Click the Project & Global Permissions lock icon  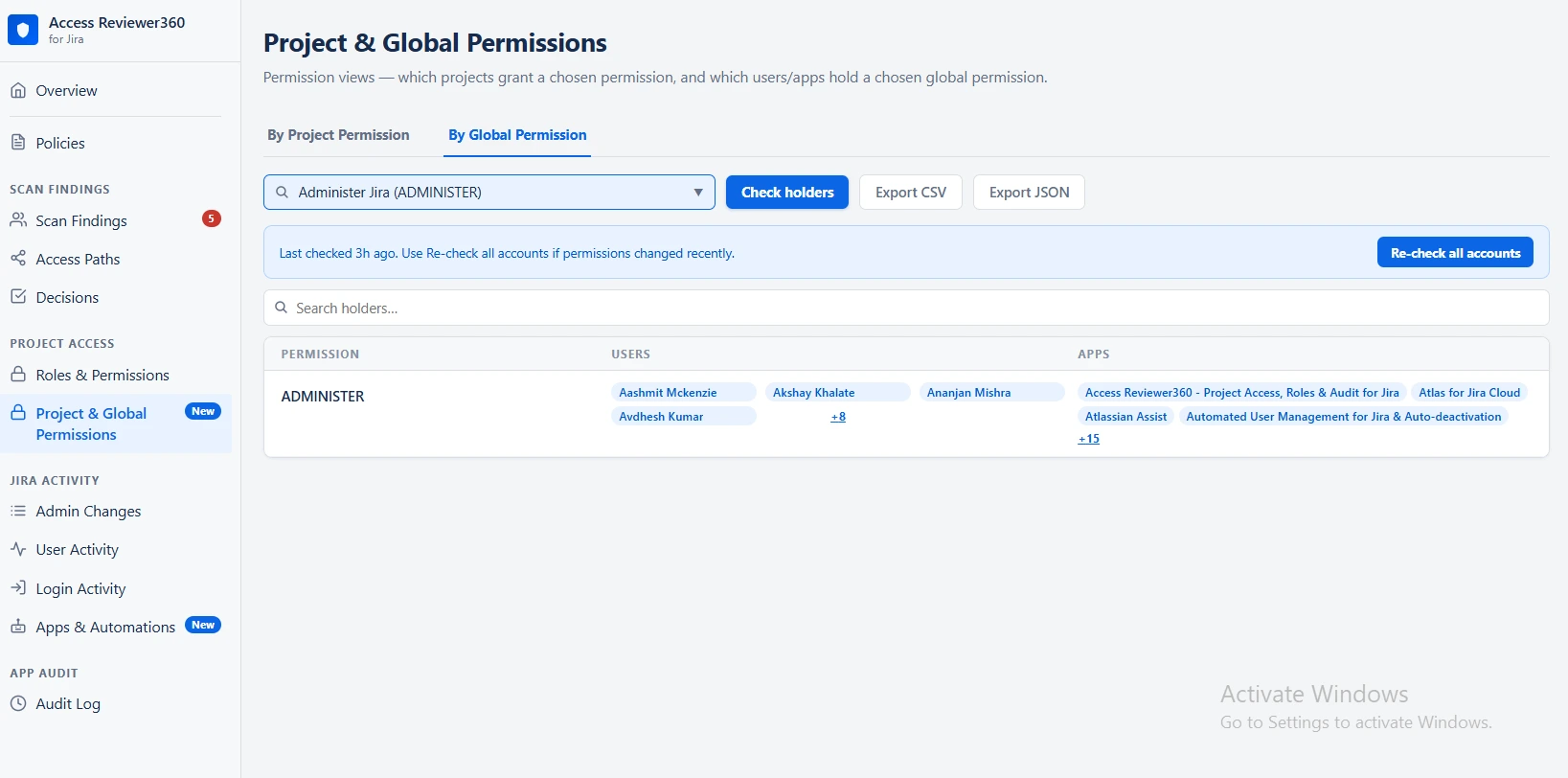18,413
